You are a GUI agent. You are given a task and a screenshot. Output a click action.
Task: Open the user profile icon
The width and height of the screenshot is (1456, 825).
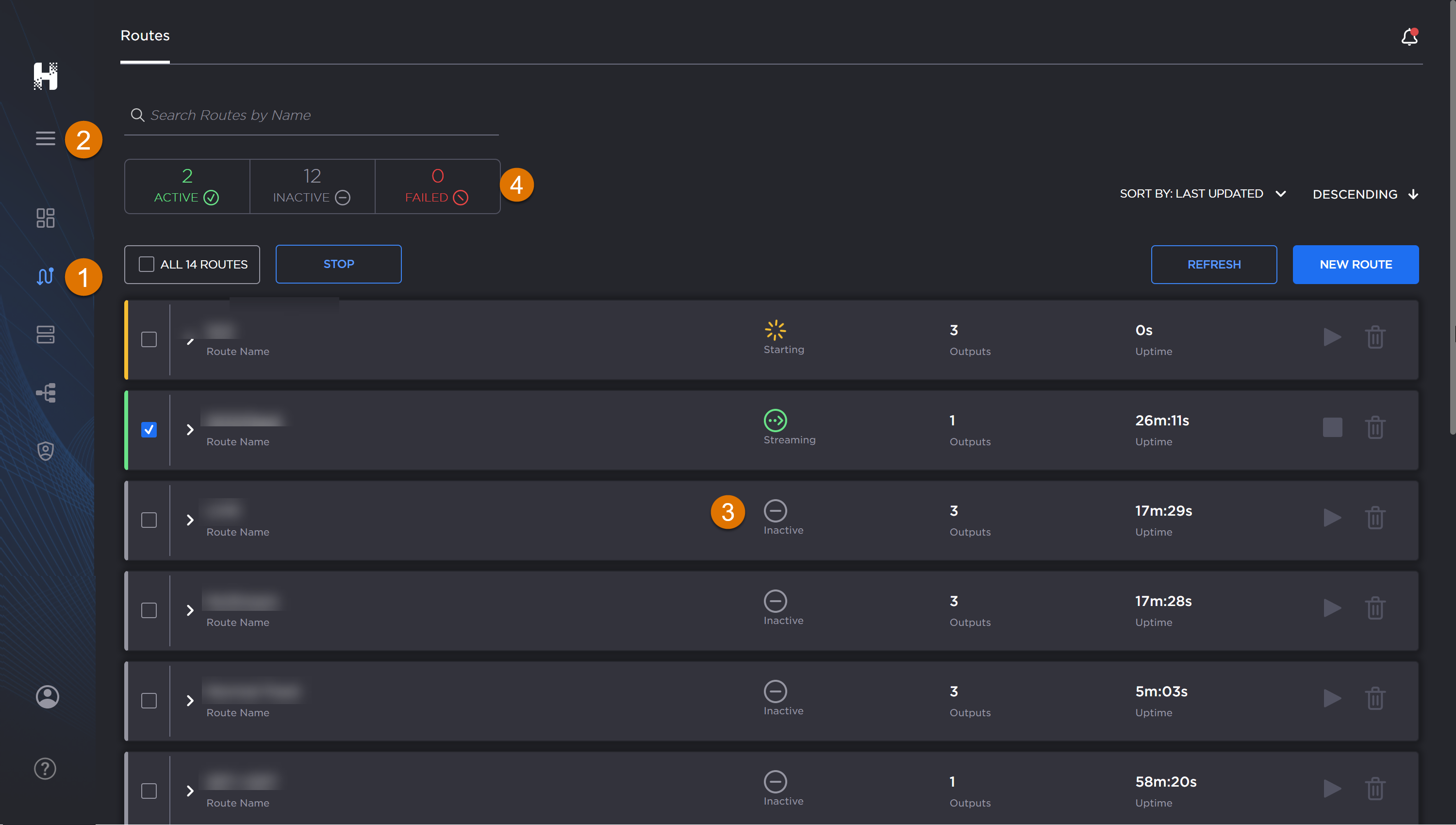47,696
